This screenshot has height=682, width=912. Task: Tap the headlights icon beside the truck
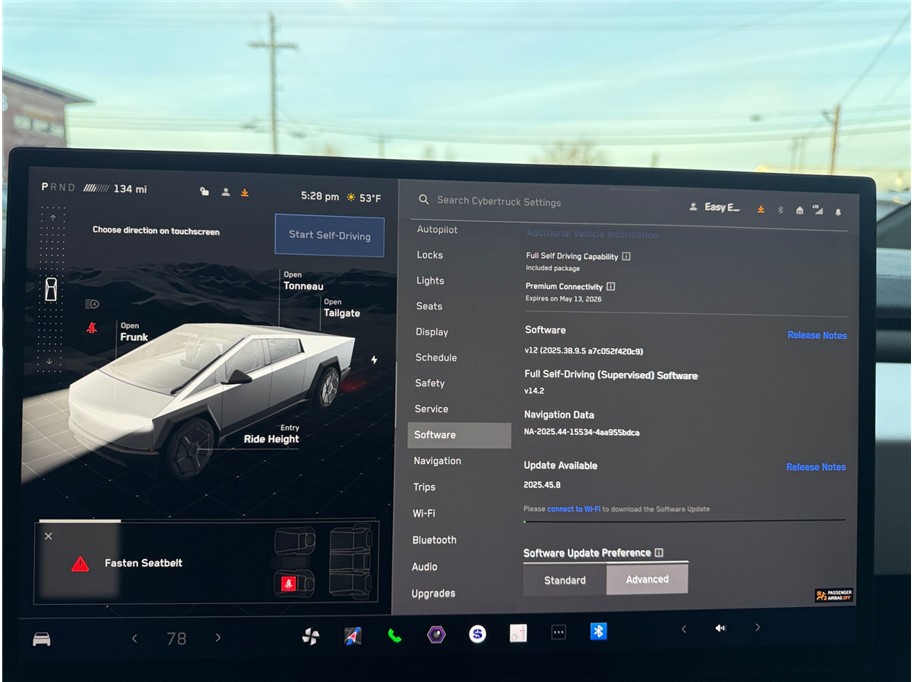(92, 304)
